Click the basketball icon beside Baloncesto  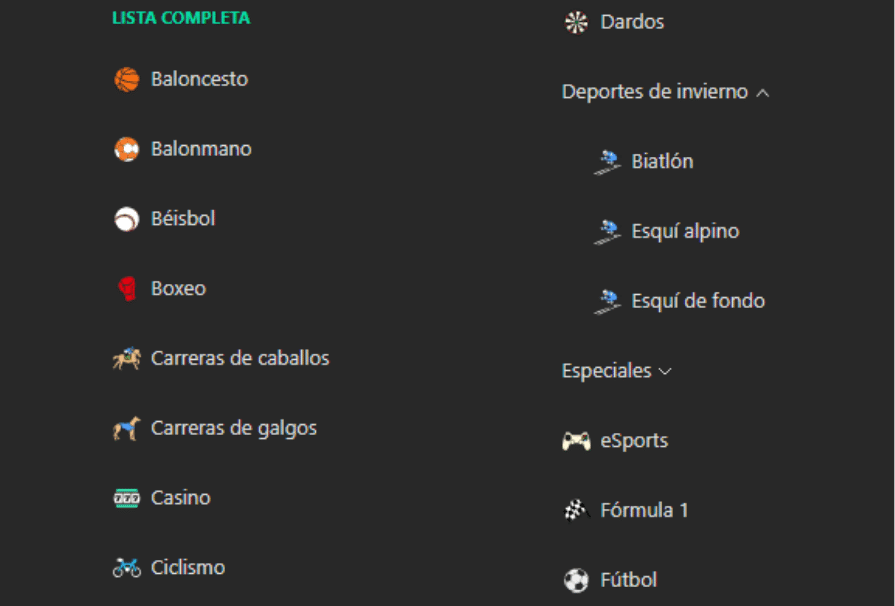coord(127,79)
